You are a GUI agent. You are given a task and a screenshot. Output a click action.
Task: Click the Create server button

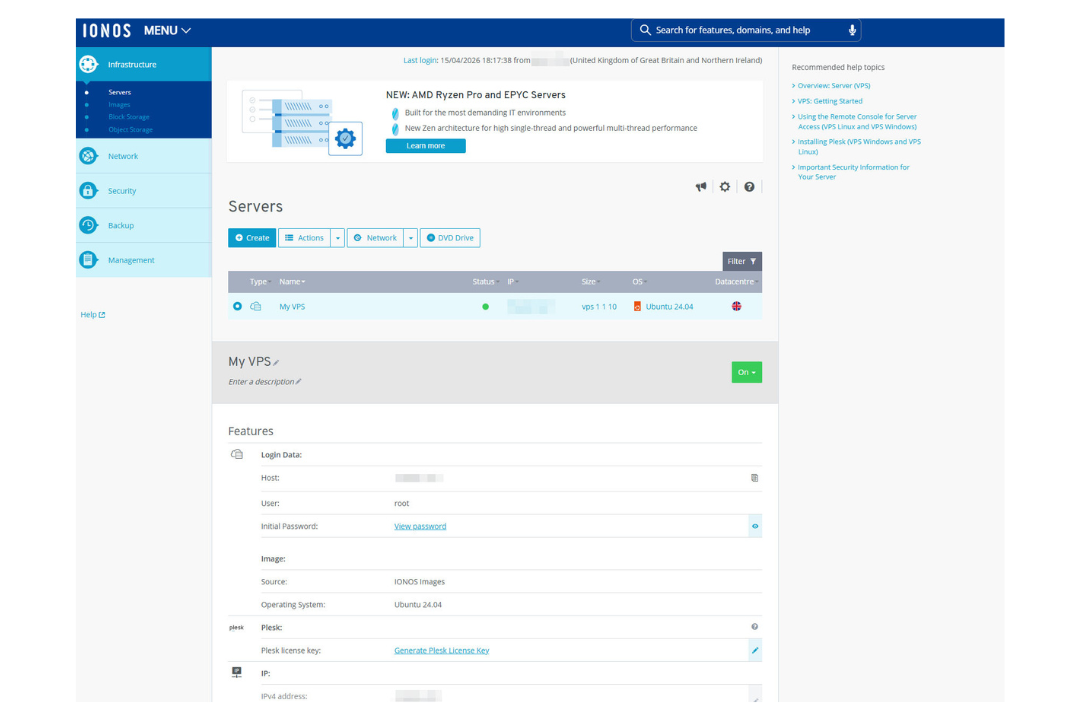click(x=252, y=238)
